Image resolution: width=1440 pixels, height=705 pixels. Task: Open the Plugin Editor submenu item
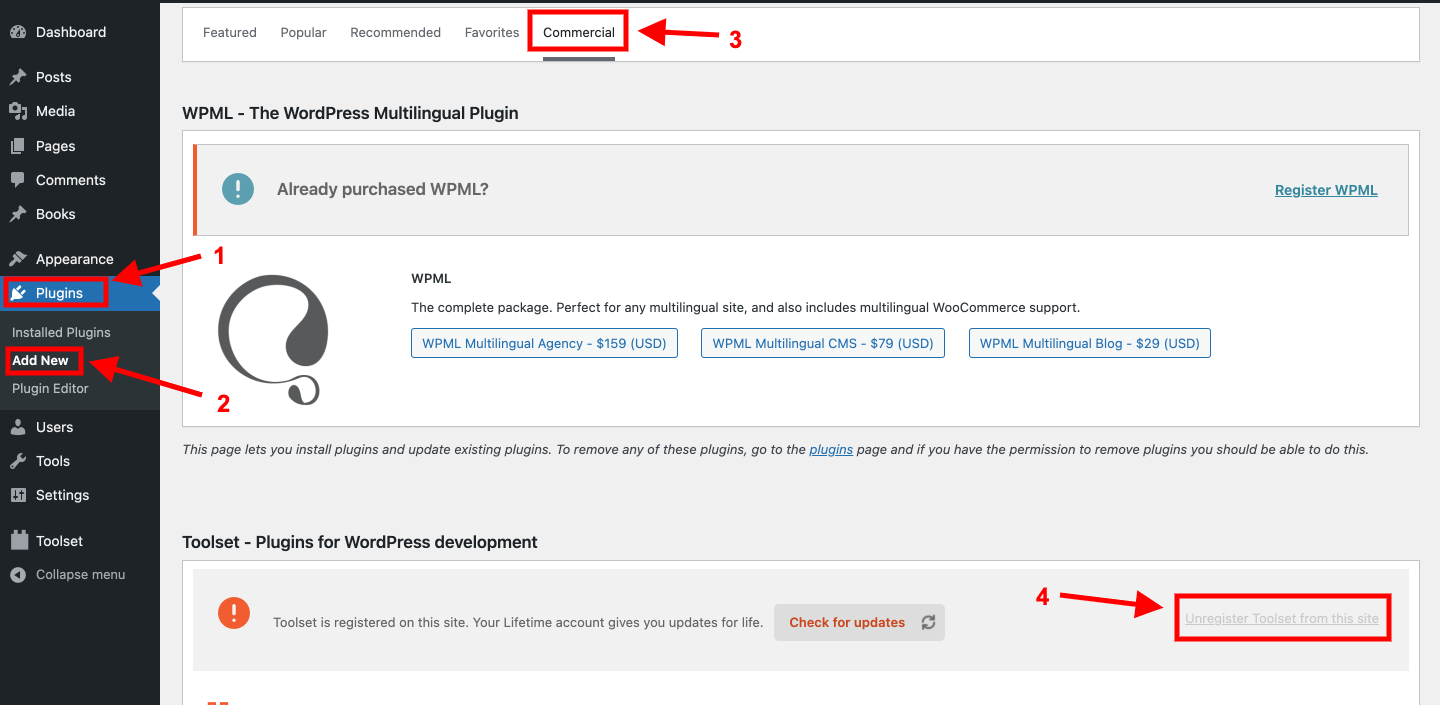point(50,388)
